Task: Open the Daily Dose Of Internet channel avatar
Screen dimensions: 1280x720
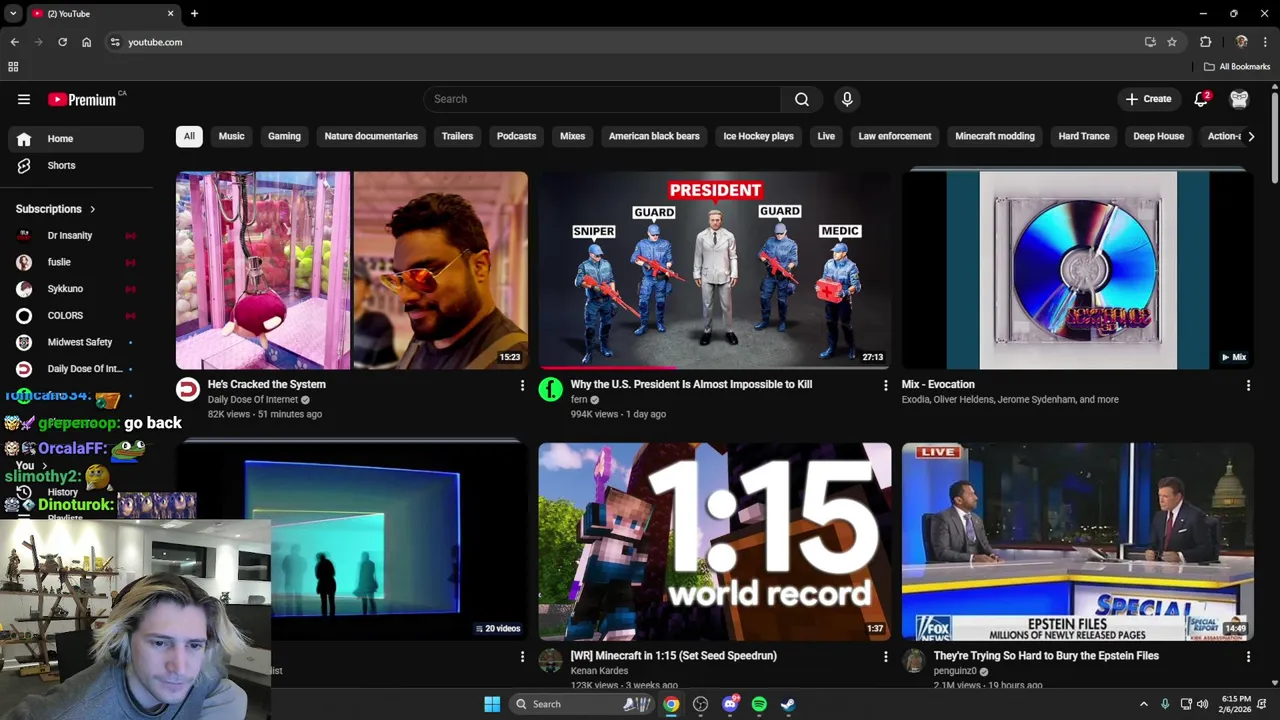Action: pyautogui.click(x=187, y=389)
